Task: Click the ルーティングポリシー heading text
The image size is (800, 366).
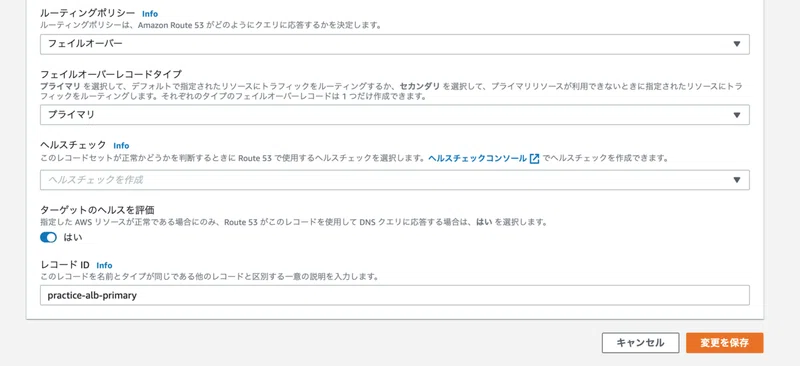Action: coord(87,14)
